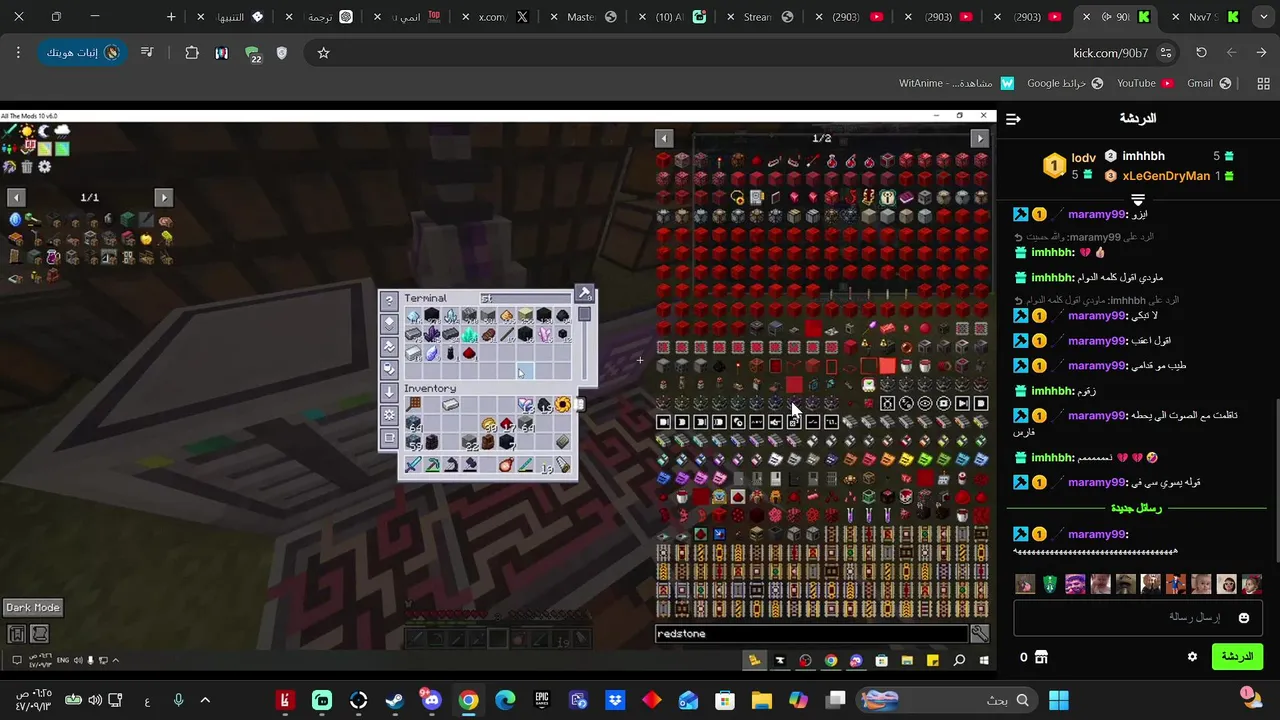Click the Terminal scrollbar handle
The image size is (1280, 720).
tap(584, 314)
